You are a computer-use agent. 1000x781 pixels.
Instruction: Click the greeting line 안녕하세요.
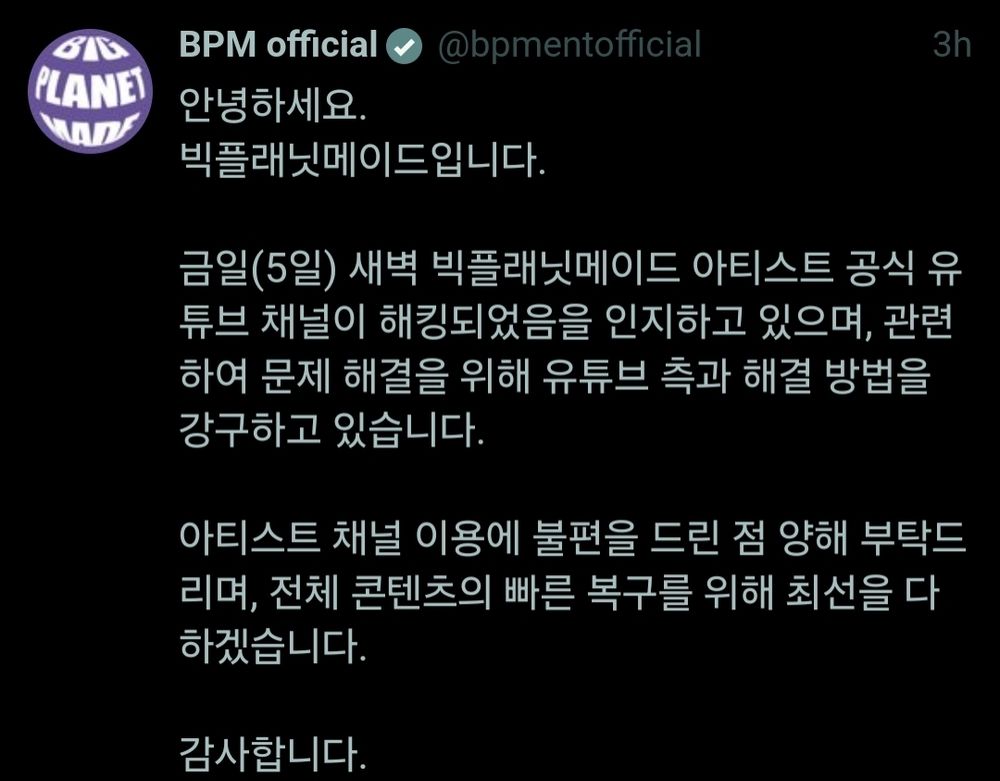(274, 105)
